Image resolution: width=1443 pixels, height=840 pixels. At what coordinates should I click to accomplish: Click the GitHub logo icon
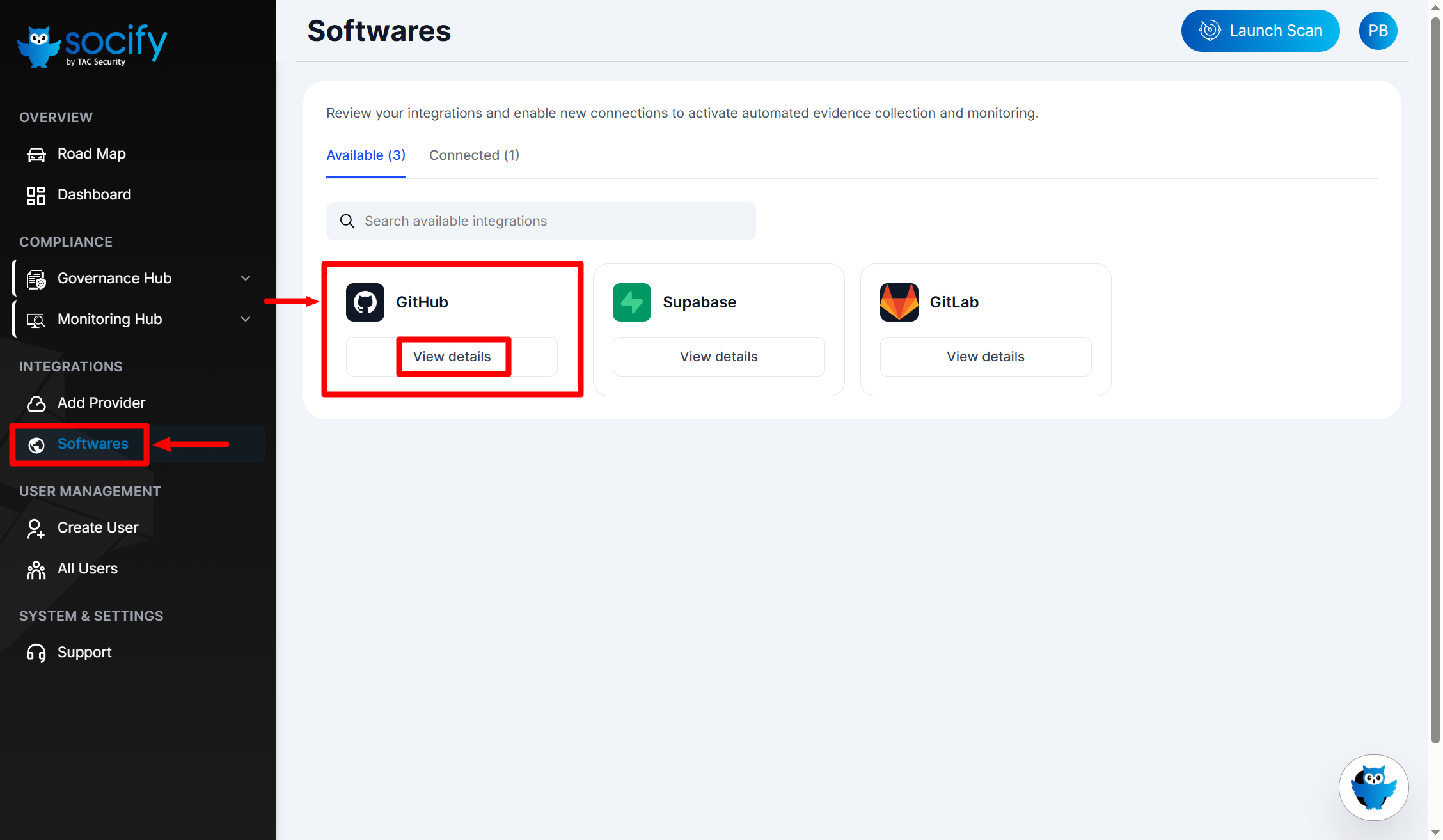pyautogui.click(x=365, y=302)
